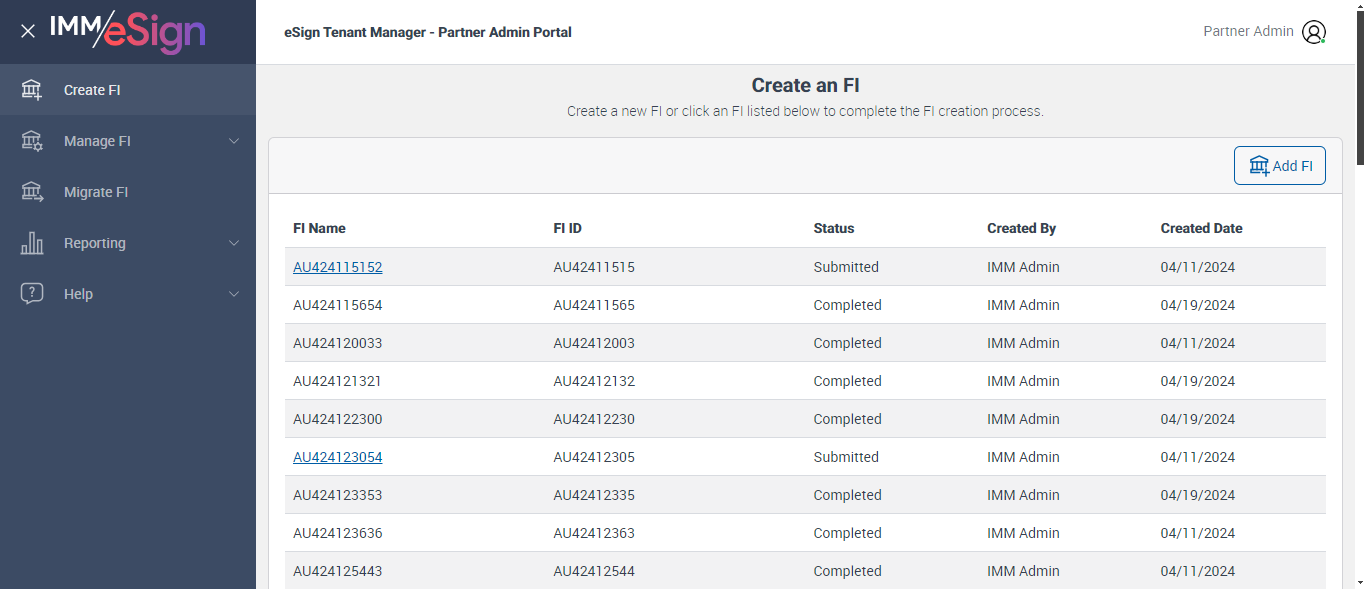This screenshot has height=589, width=1366.
Task: Click the Created Date column header
Action: click(x=1201, y=228)
